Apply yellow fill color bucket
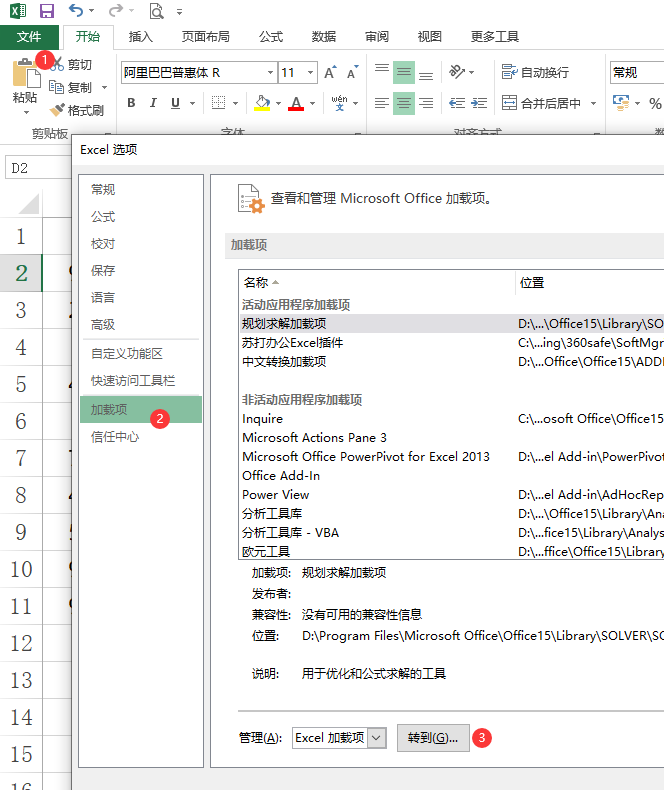The width and height of the screenshot is (664, 790). pyautogui.click(x=262, y=103)
